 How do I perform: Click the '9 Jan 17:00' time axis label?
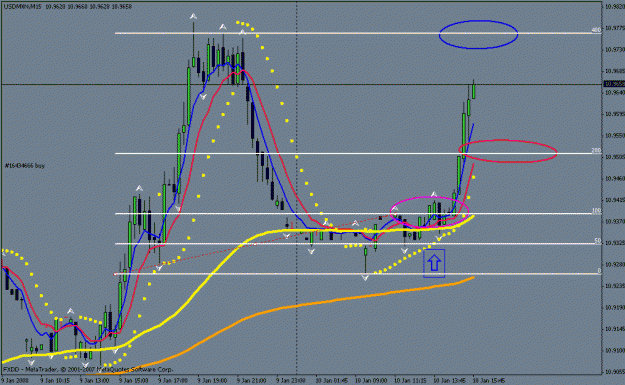pyautogui.click(x=173, y=381)
